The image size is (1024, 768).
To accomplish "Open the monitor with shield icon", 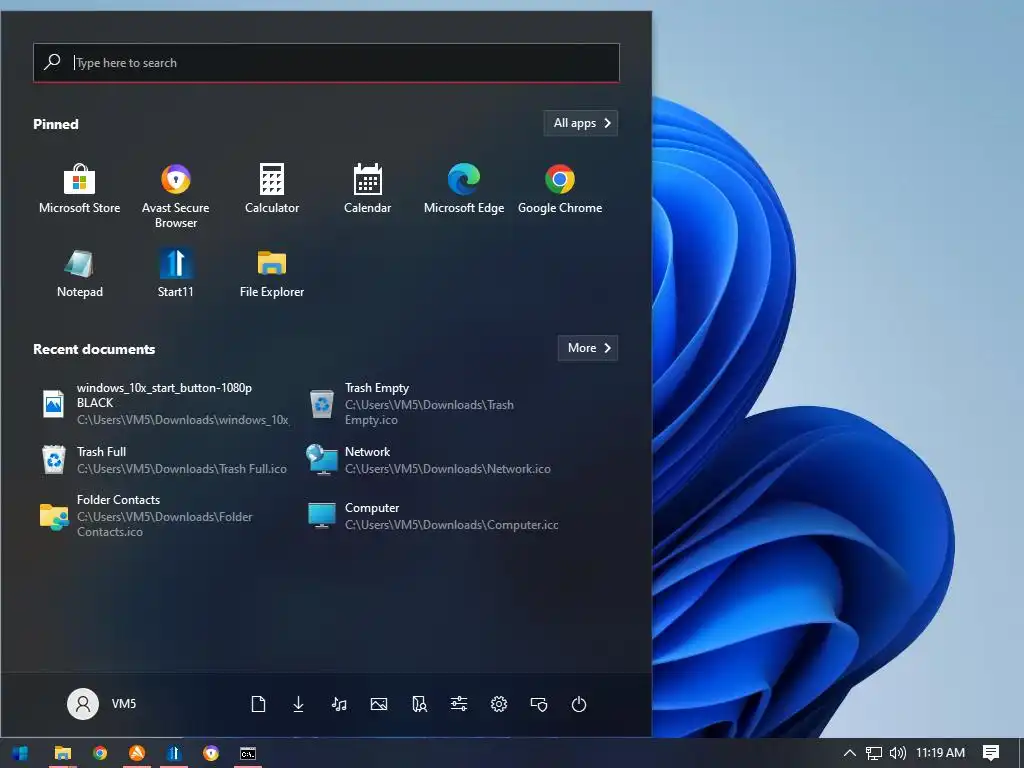I will [539, 704].
